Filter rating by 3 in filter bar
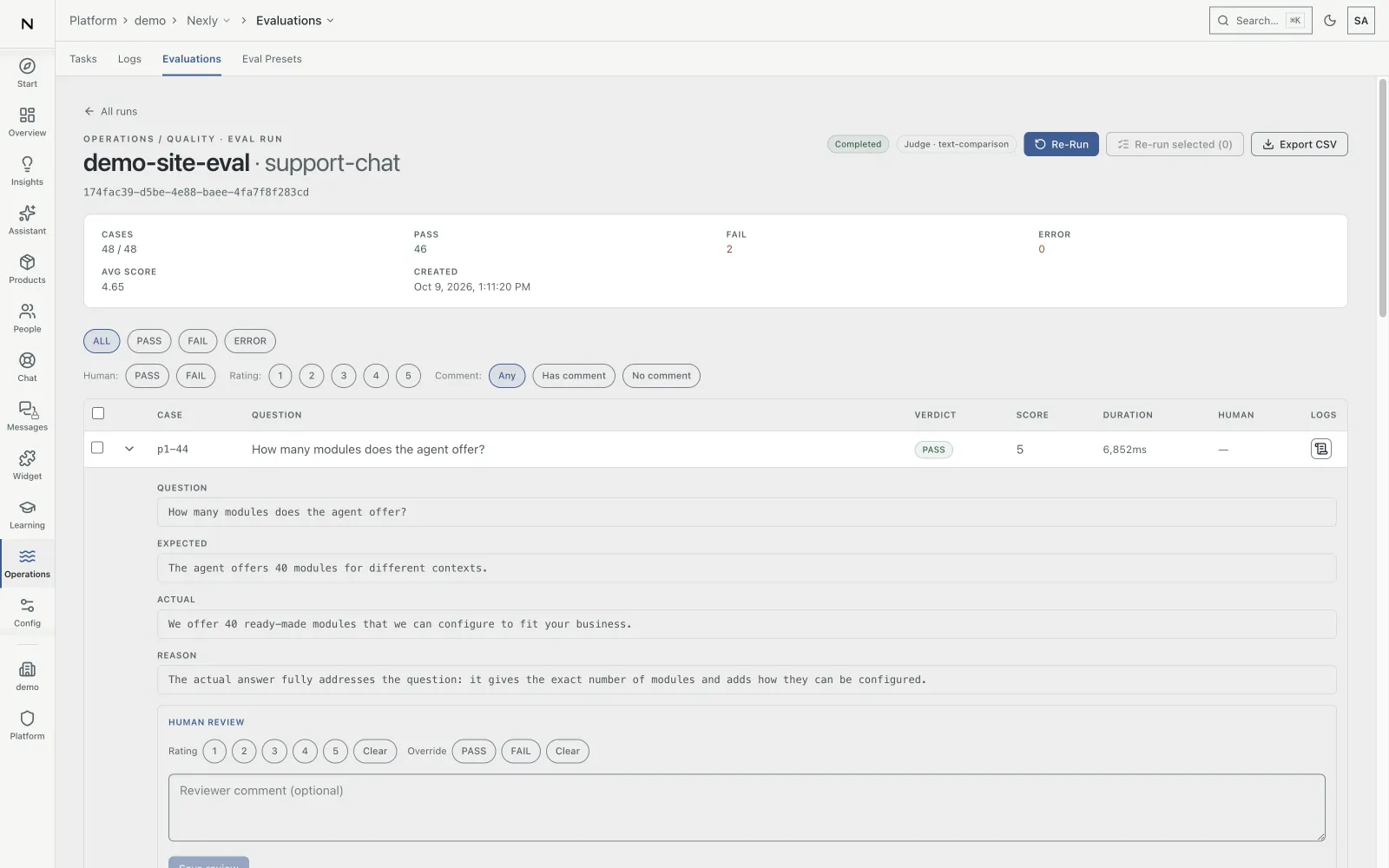1389x868 pixels. pyautogui.click(x=344, y=376)
